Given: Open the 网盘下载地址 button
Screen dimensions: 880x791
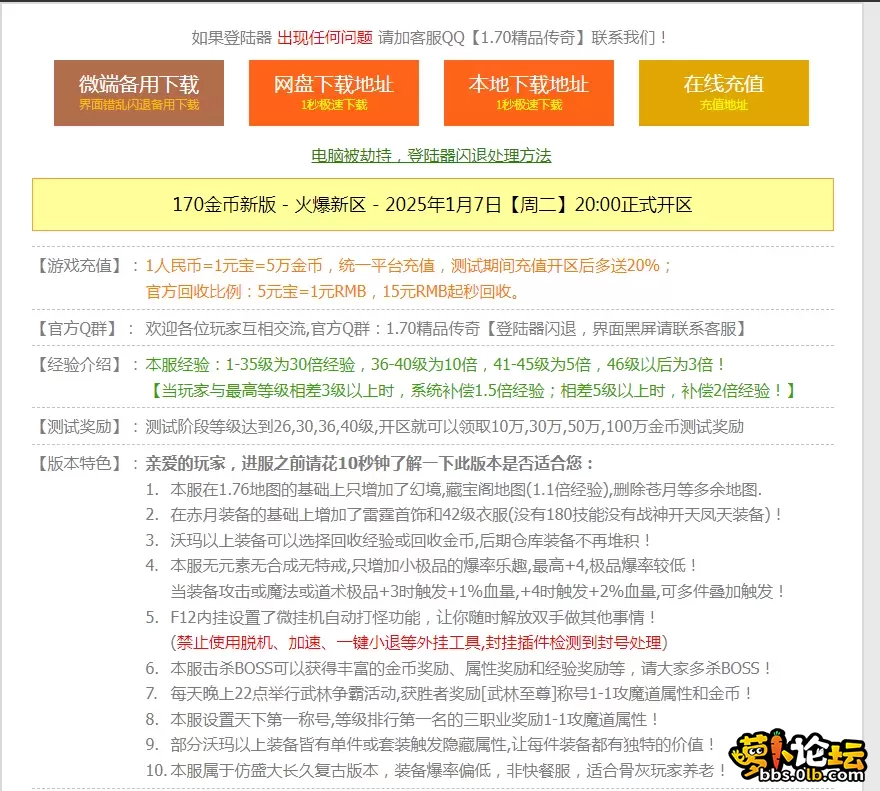Looking at the screenshot, I should click(334, 93).
